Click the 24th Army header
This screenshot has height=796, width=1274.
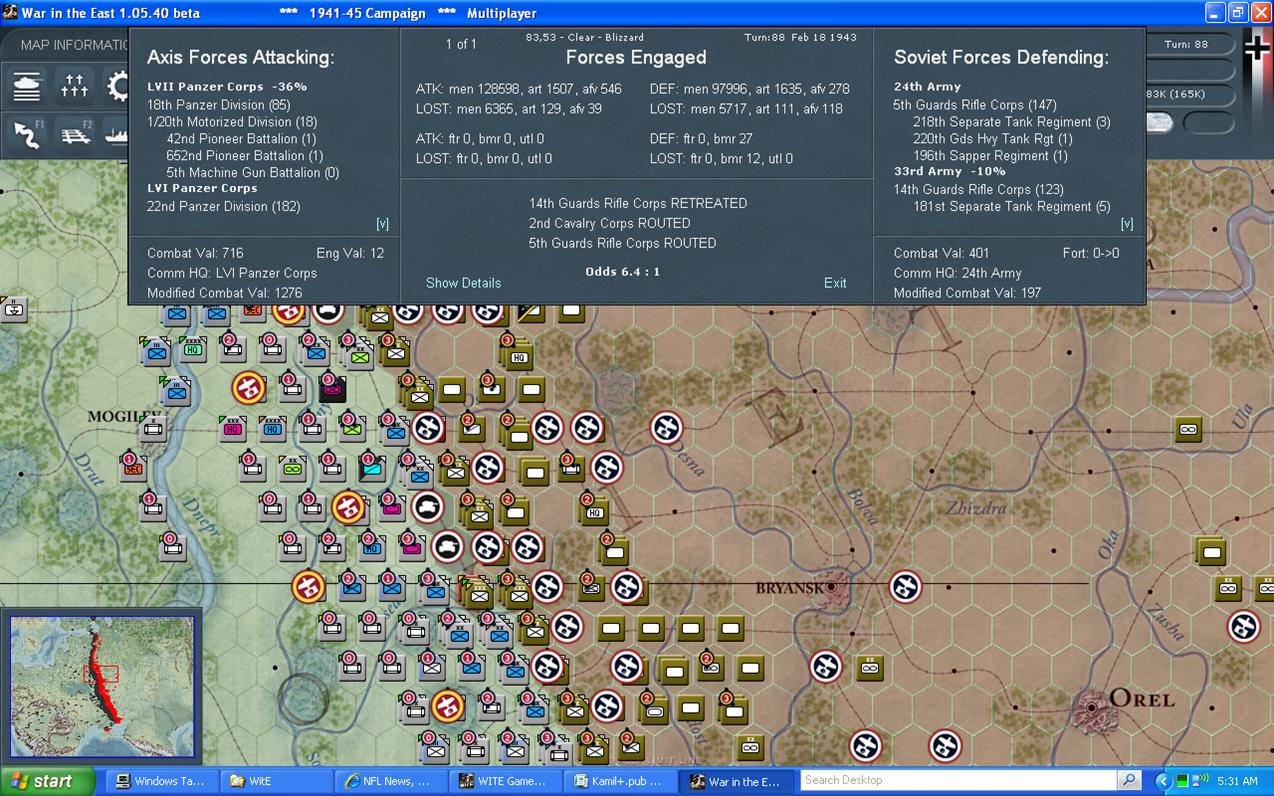pyautogui.click(x=927, y=87)
